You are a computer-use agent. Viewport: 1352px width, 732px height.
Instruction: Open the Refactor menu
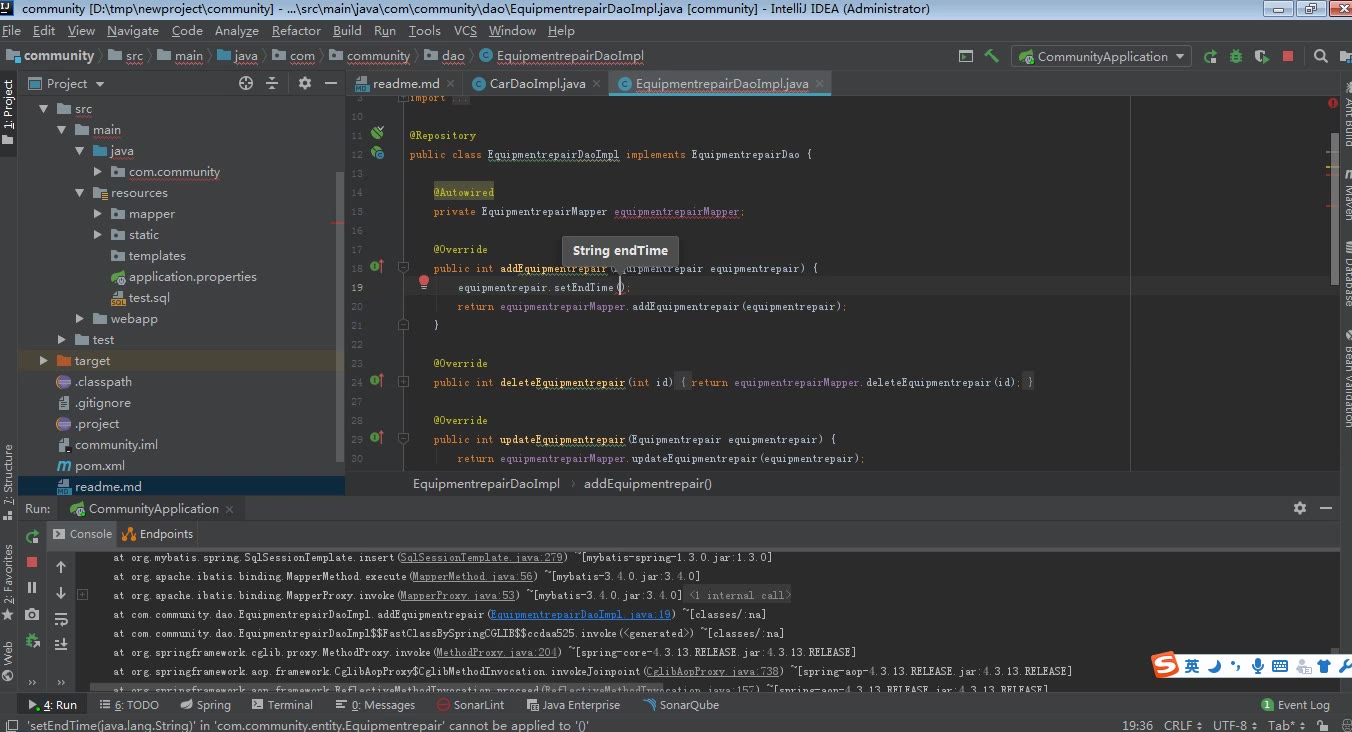tap(296, 31)
